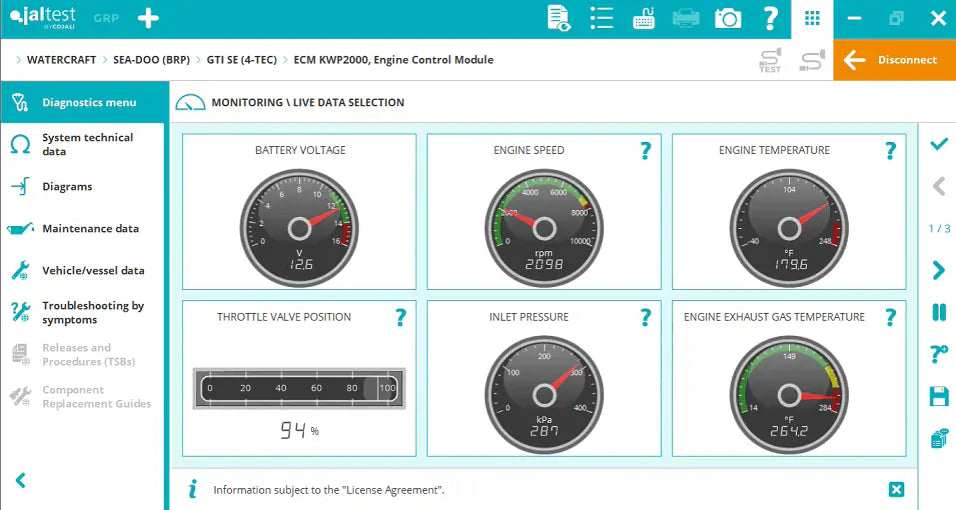
Task: Click the wrench Vehicle/vessel data icon
Action: tap(20, 270)
